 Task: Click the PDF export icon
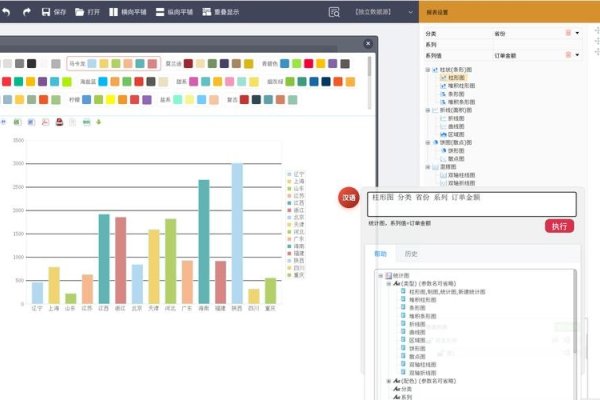pos(45,122)
